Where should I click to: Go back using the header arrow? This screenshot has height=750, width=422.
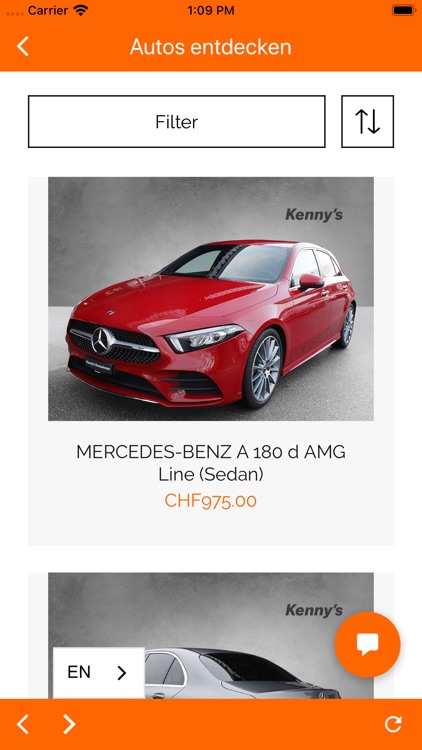(22, 47)
